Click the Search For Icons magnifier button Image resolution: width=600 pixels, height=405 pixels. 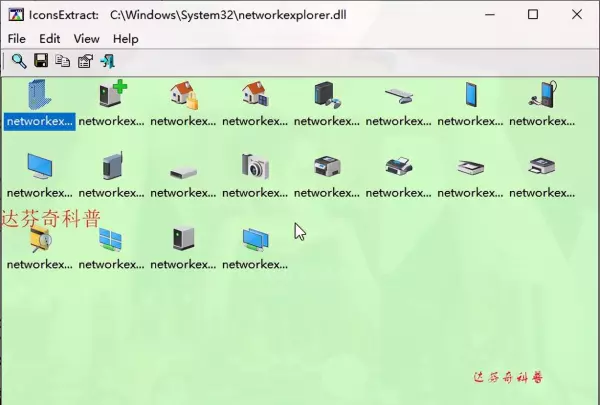[19, 61]
